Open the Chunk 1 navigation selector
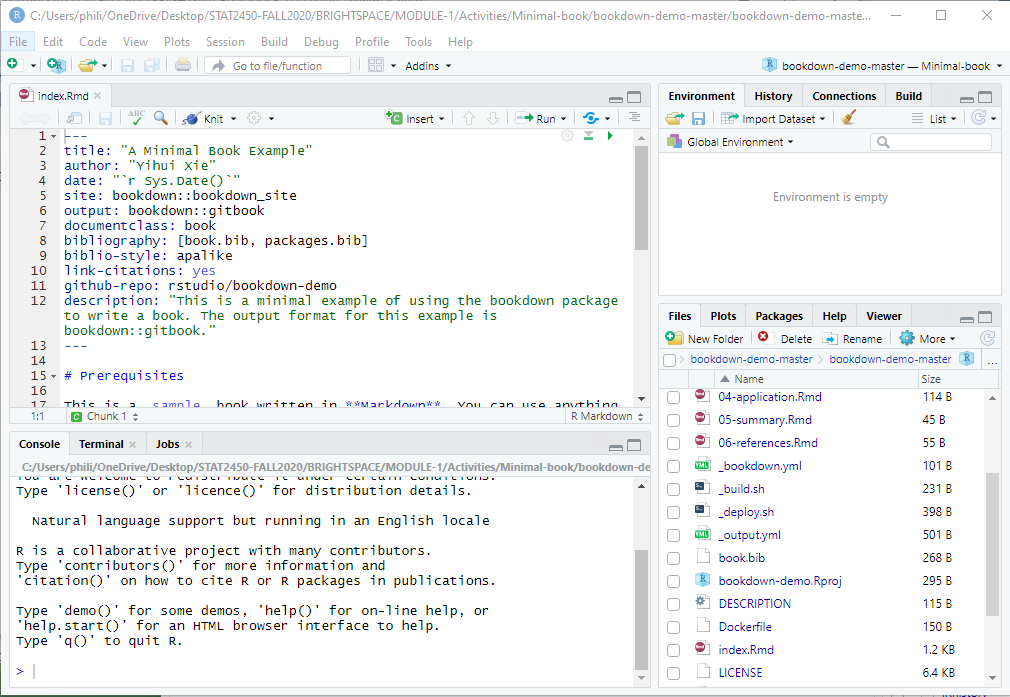The image size is (1010, 697). [x=104, y=416]
